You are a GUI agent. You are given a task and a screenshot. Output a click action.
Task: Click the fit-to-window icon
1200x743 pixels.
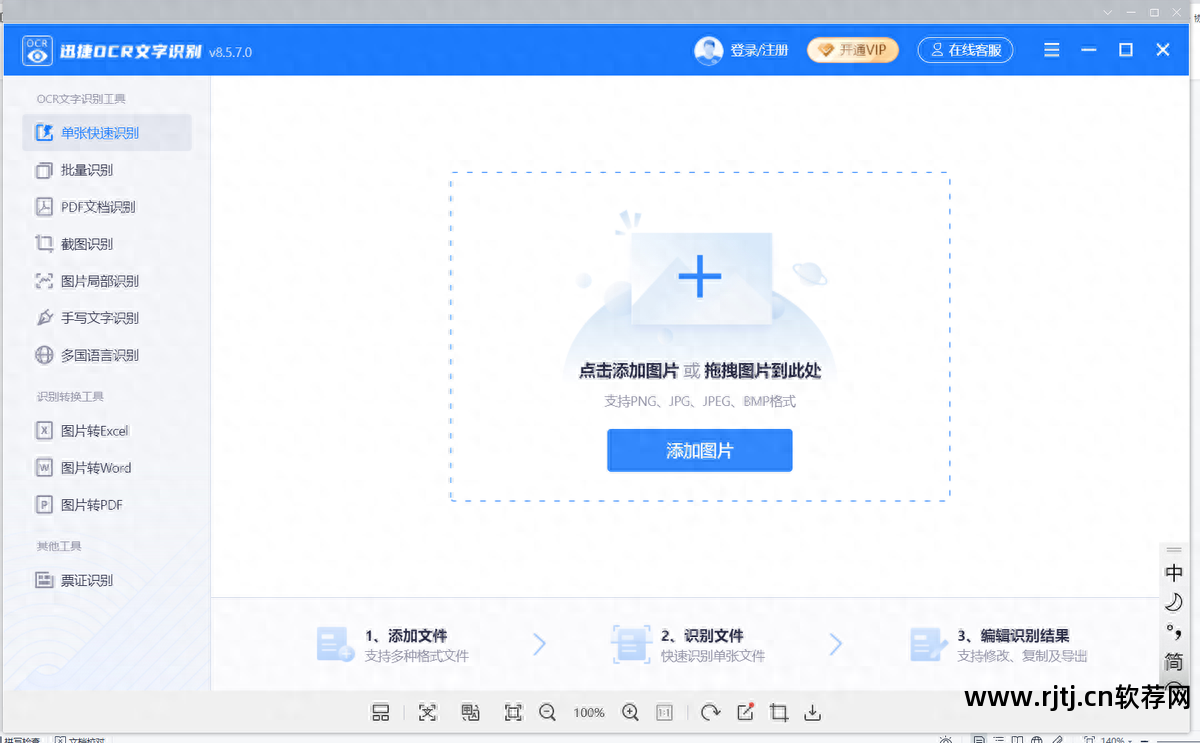coord(513,712)
